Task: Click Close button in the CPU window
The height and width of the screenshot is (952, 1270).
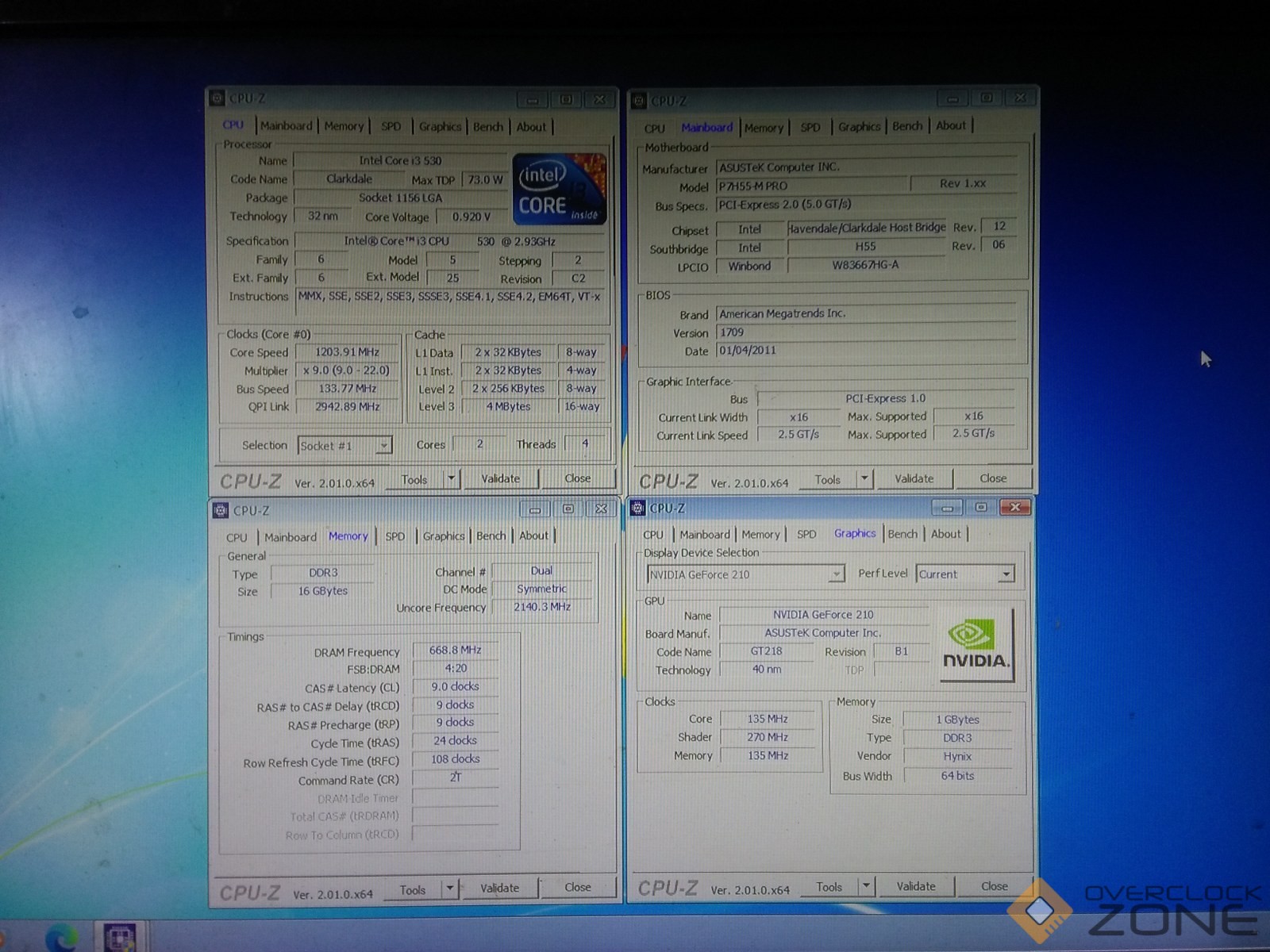Action: 577,478
